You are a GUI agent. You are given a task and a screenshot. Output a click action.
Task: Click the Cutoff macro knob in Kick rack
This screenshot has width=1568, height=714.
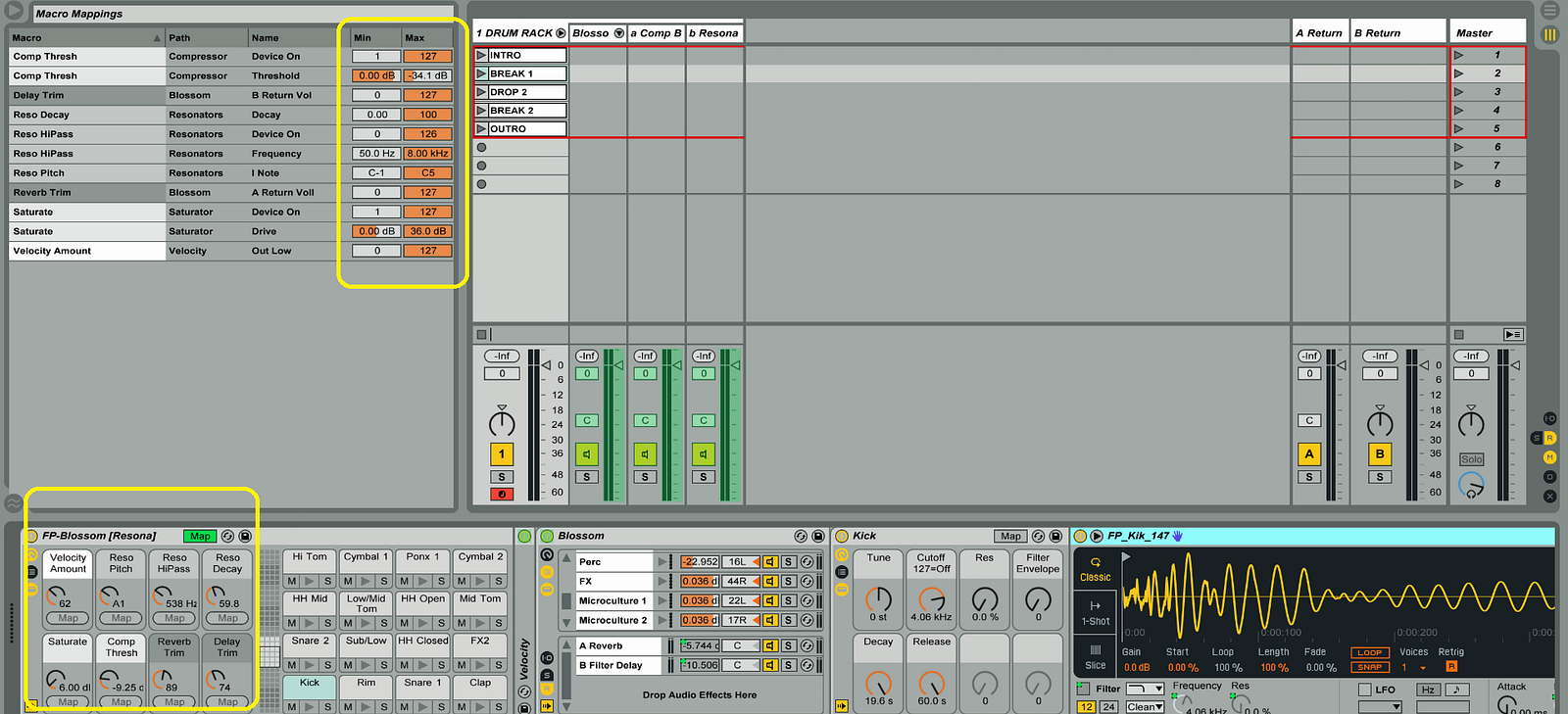[931, 598]
